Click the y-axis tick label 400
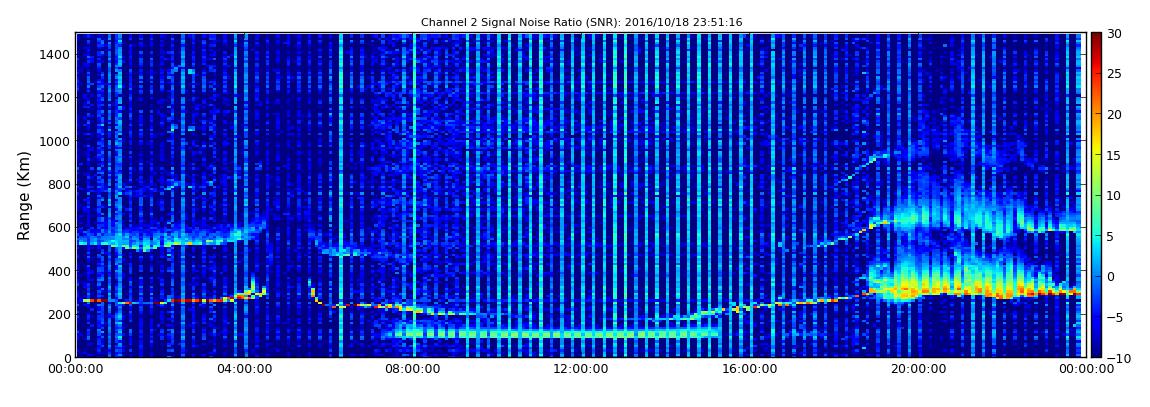1150x407 pixels. click(59, 271)
